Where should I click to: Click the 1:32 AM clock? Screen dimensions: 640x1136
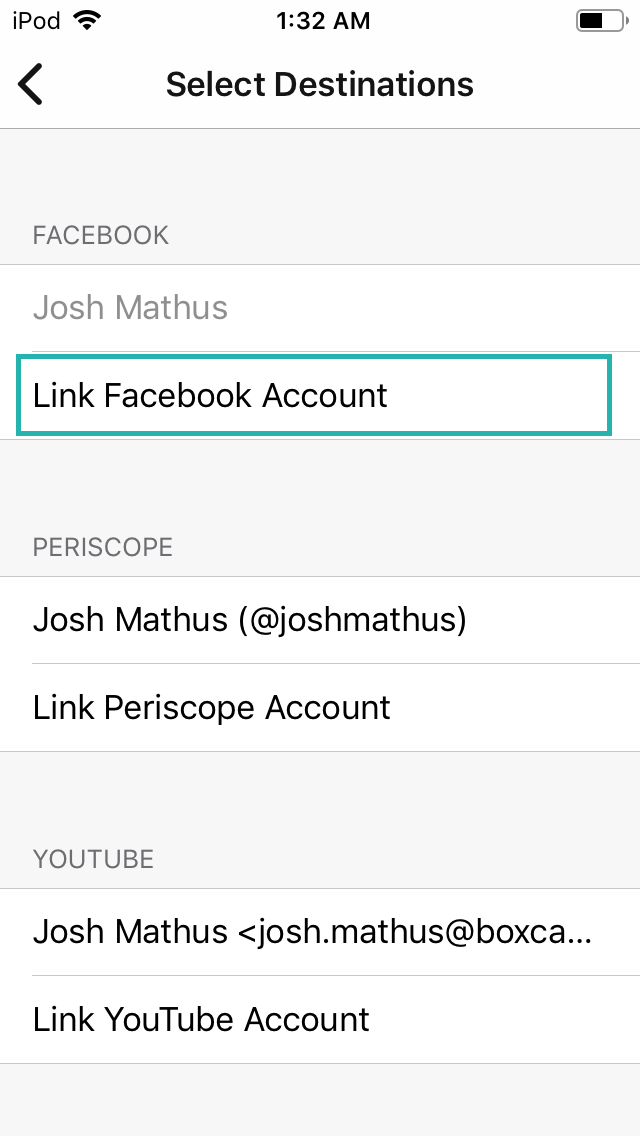click(x=322, y=20)
